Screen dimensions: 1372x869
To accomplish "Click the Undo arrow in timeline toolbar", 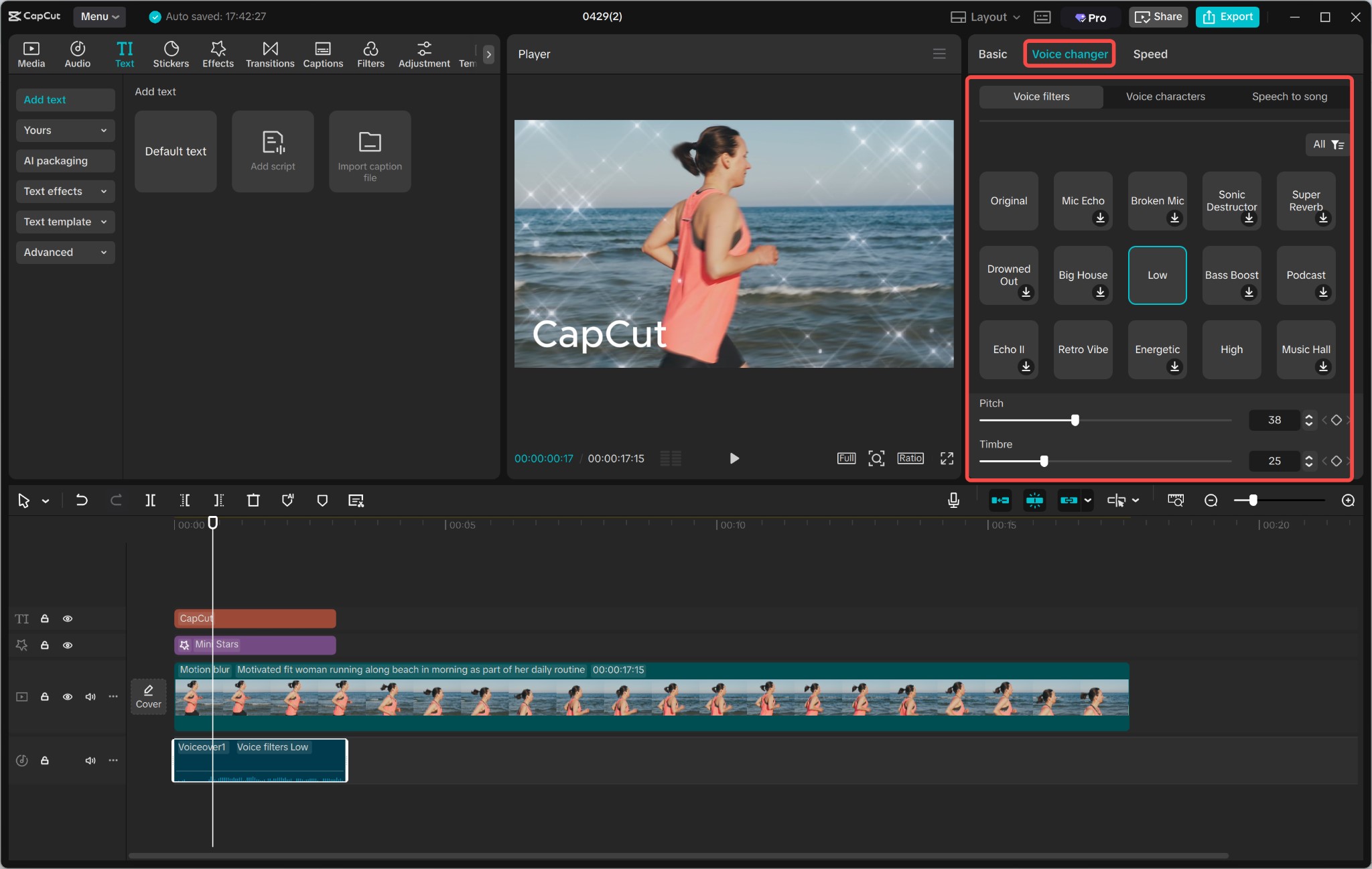I will pyautogui.click(x=82, y=500).
